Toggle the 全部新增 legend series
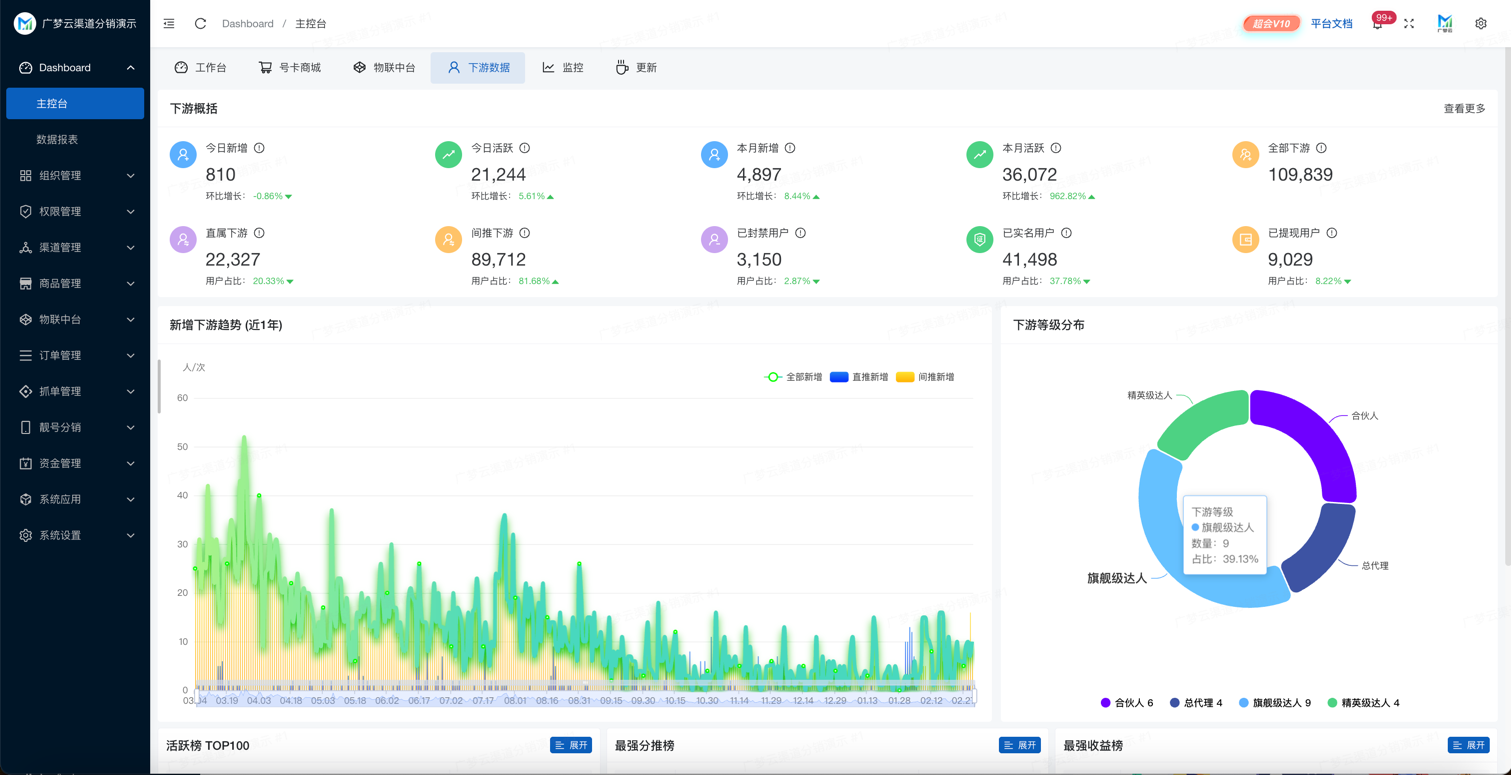 (793, 377)
